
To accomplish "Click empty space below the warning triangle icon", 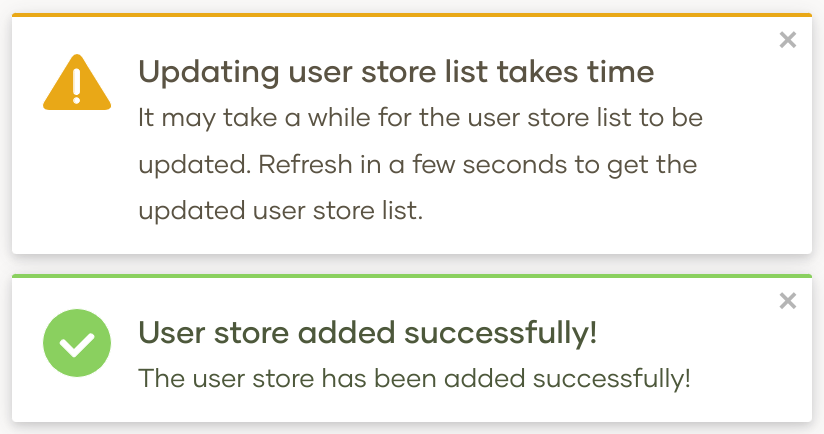I will (77, 179).
